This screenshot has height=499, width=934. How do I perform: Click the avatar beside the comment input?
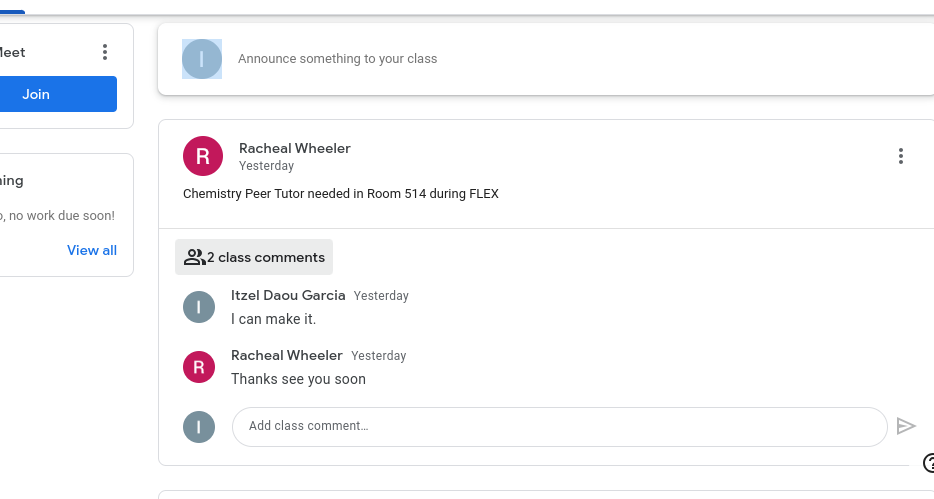[x=199, y=427]
